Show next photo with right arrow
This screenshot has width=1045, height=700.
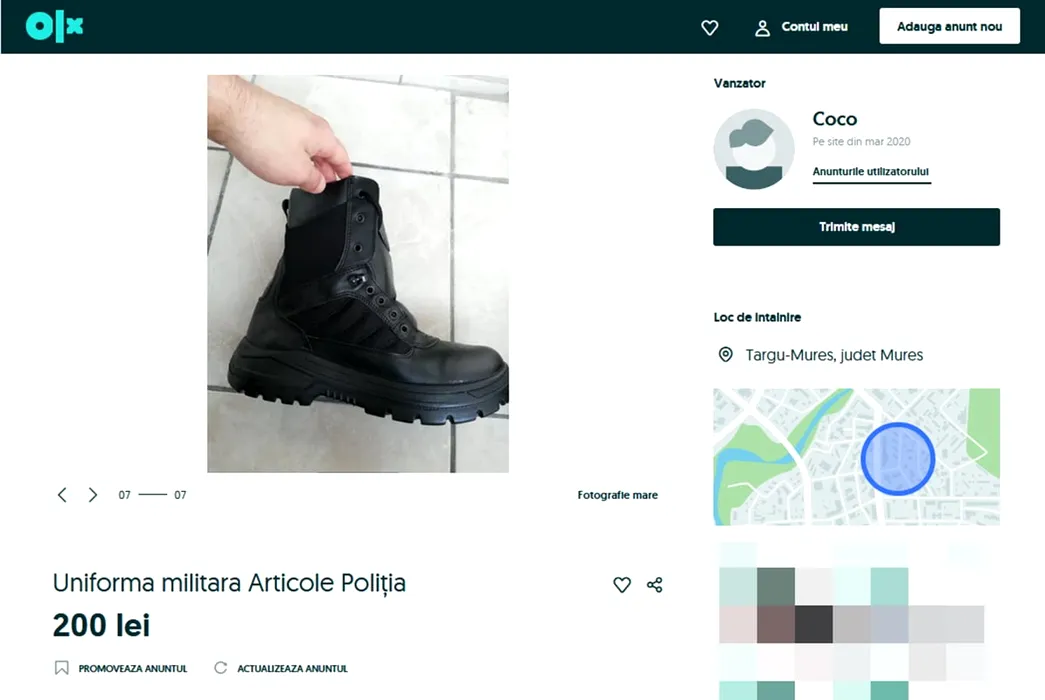pos(93,495)
